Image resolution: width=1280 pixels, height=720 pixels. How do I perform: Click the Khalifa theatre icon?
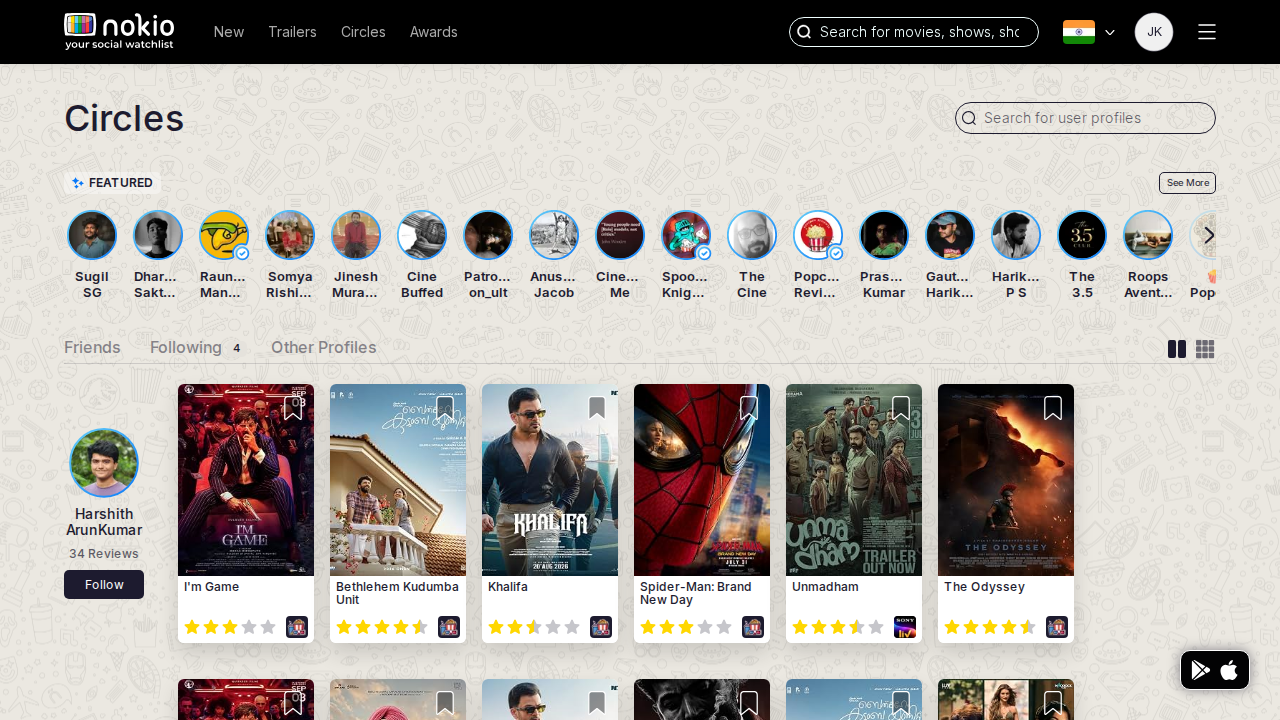click(x=601, y=627)
